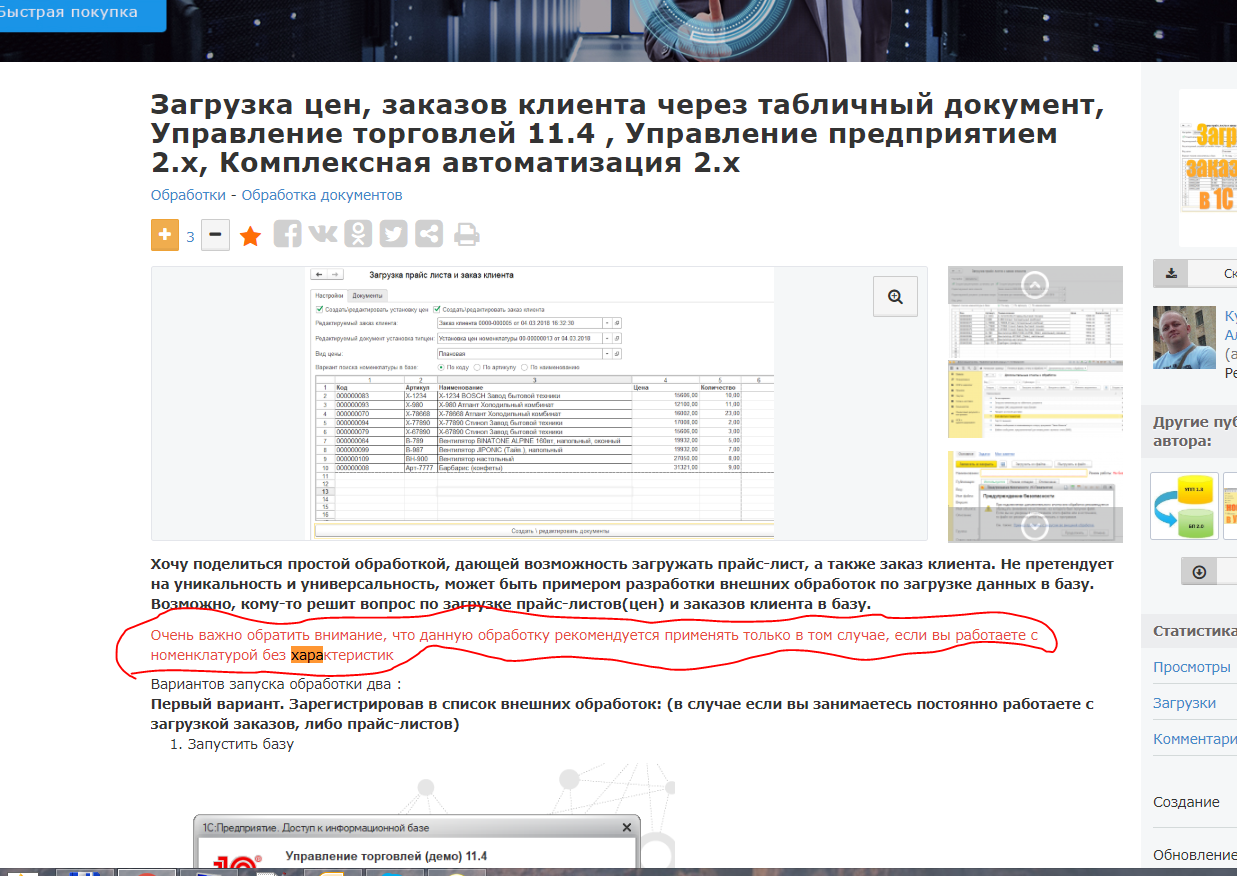Add the article to favorites via the star
Screen dimensions: 1237x876
pos(250,236)
